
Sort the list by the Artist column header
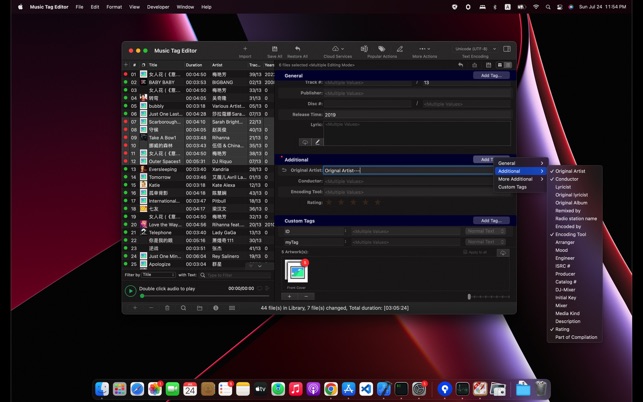point(217,65)
